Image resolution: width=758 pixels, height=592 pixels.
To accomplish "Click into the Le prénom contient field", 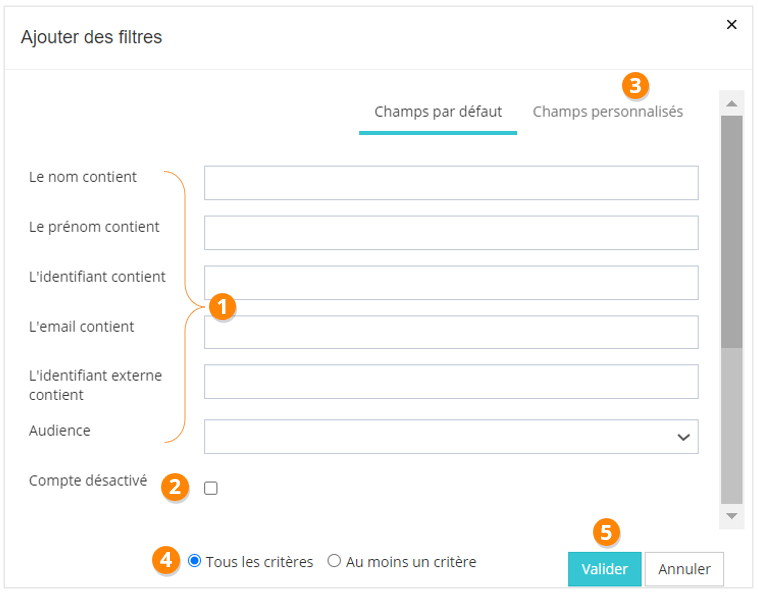I will pos(451,233).
